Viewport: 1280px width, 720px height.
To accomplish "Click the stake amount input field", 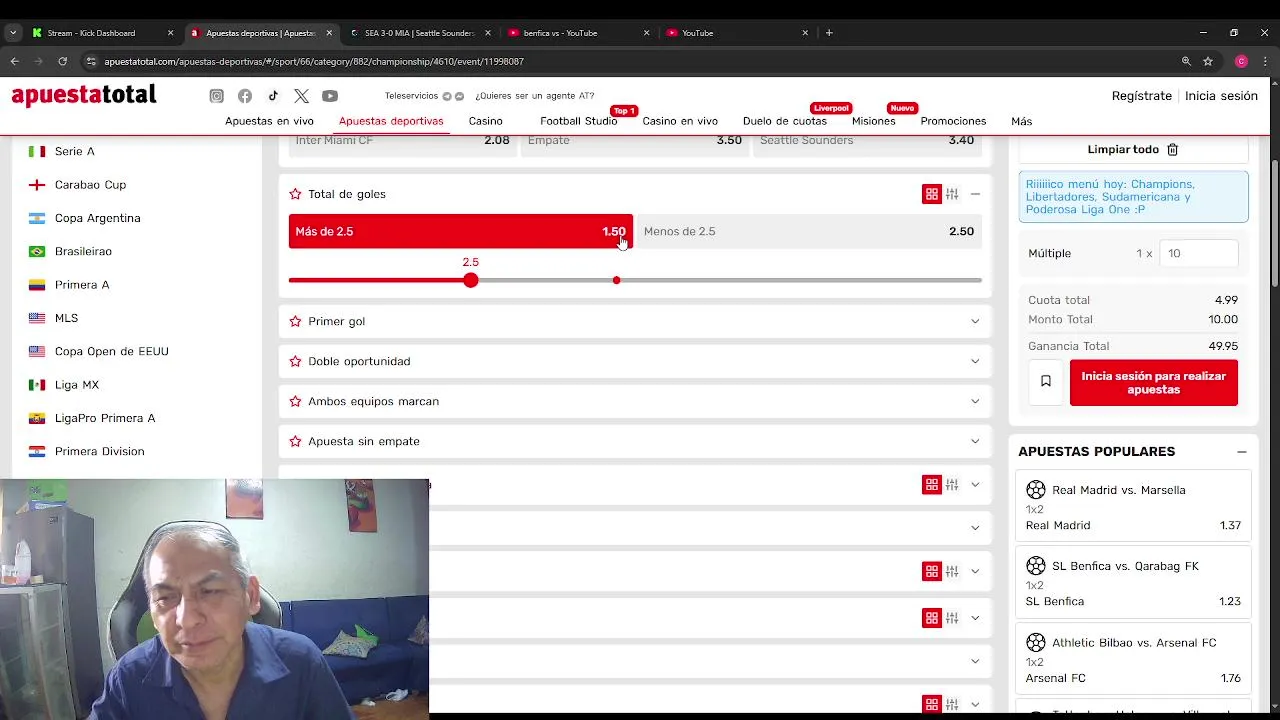I will (x=1198, y=253).
